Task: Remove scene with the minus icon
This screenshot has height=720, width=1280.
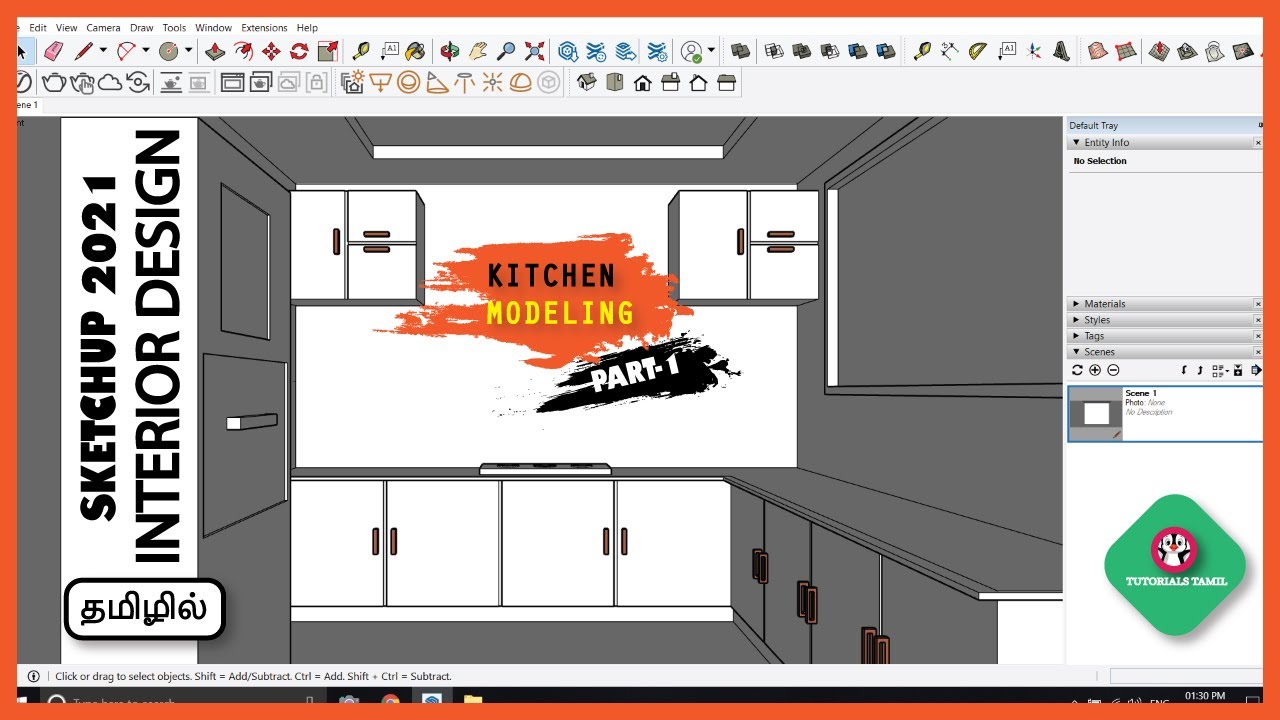Action: click(x=1113, y=370)
